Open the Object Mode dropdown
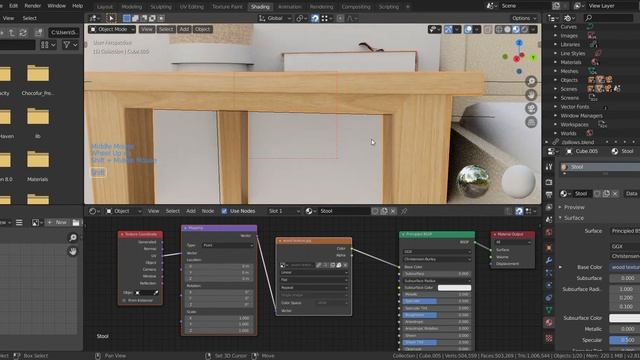Viewport: 640px width, 360px height. pyautogui.click(x=112, y=29)
